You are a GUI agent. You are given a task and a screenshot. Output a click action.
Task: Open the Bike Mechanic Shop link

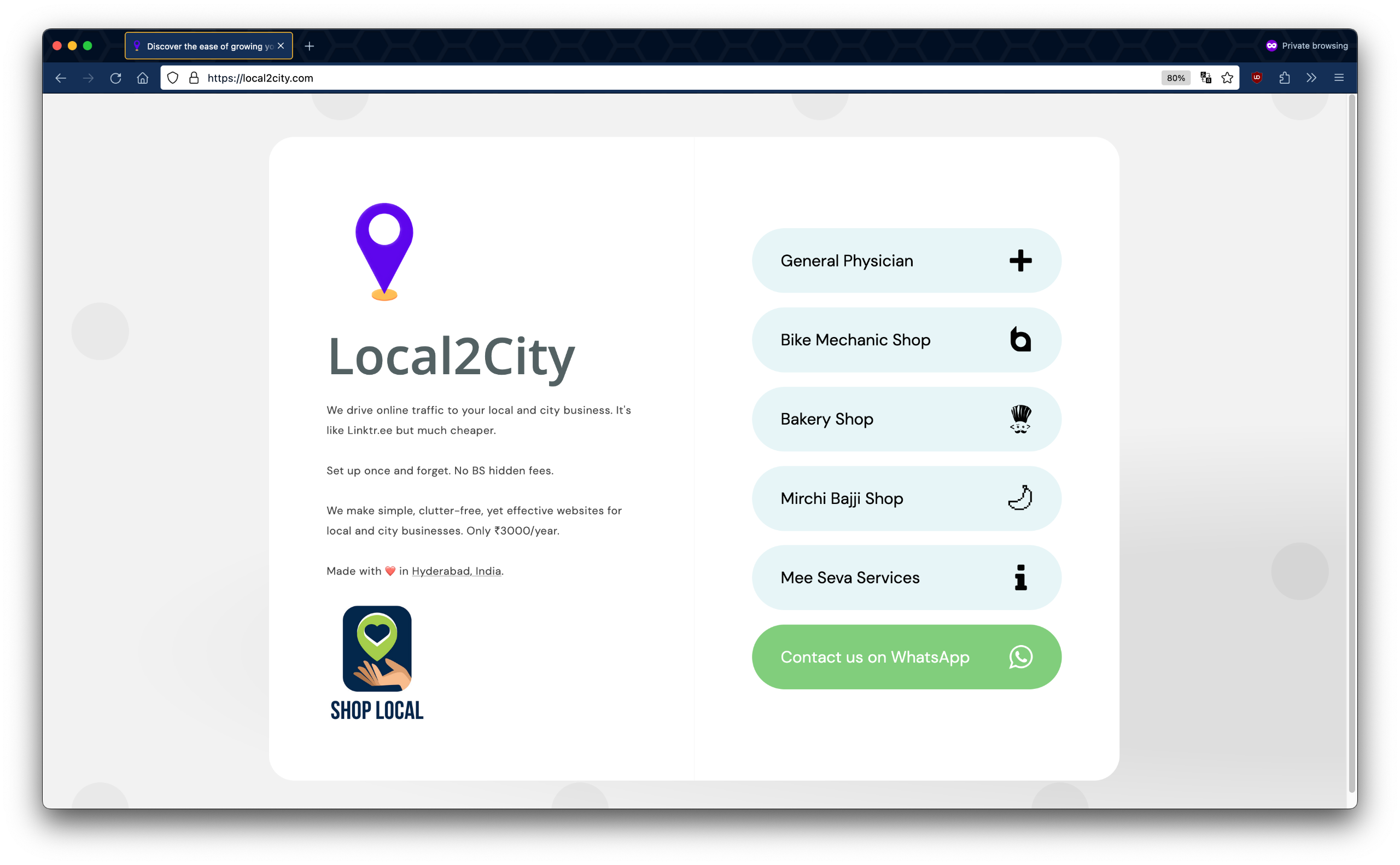coord(906,340)
